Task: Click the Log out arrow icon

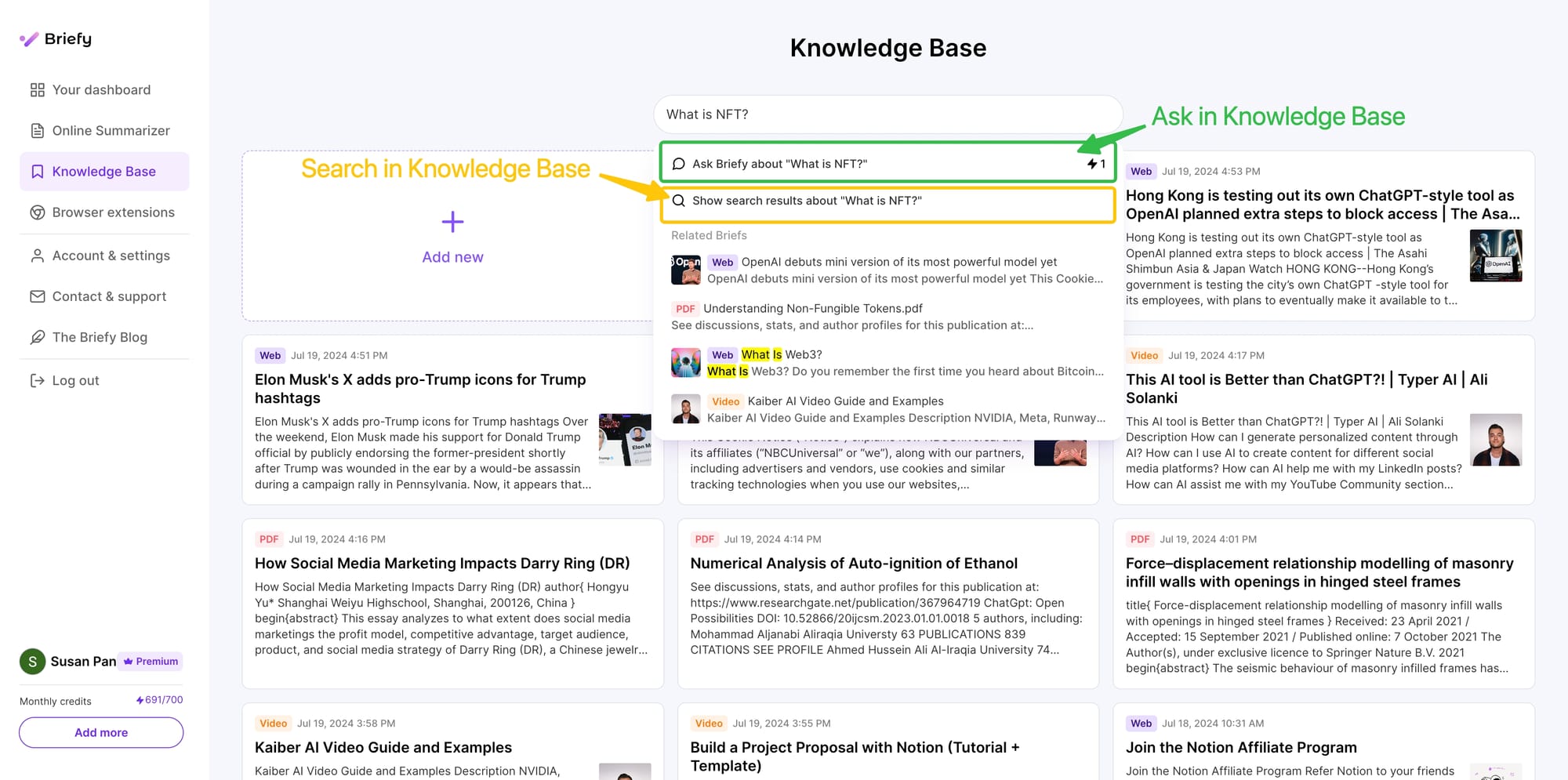Action: pos(37,380)
